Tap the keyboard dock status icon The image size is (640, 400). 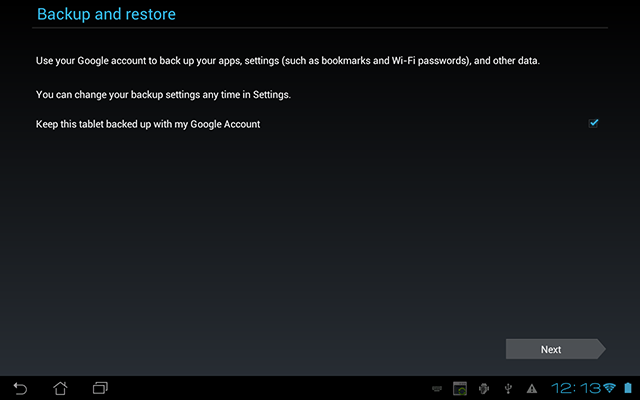(x=437, y=388)
